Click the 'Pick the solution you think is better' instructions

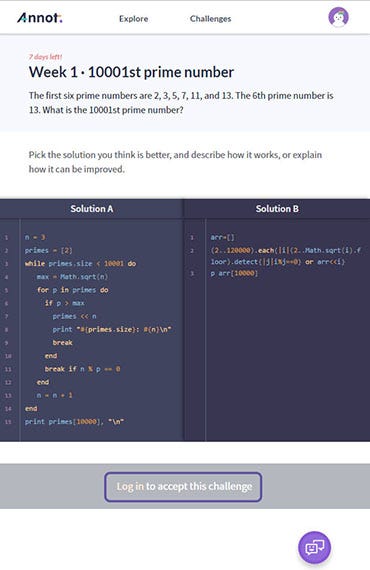click(x=175, y=162)
